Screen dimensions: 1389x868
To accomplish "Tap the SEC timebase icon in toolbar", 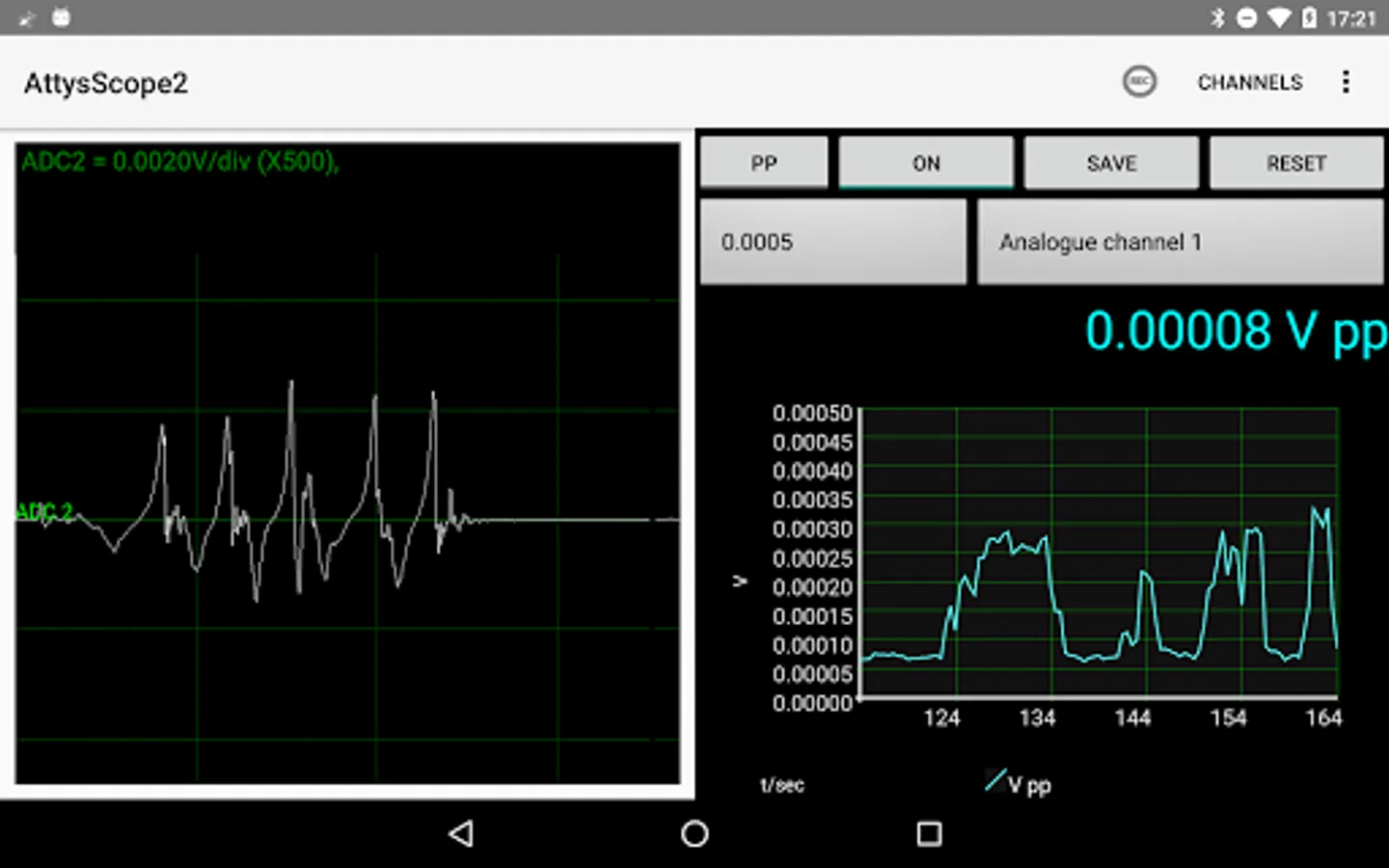I will point(1139,82).
